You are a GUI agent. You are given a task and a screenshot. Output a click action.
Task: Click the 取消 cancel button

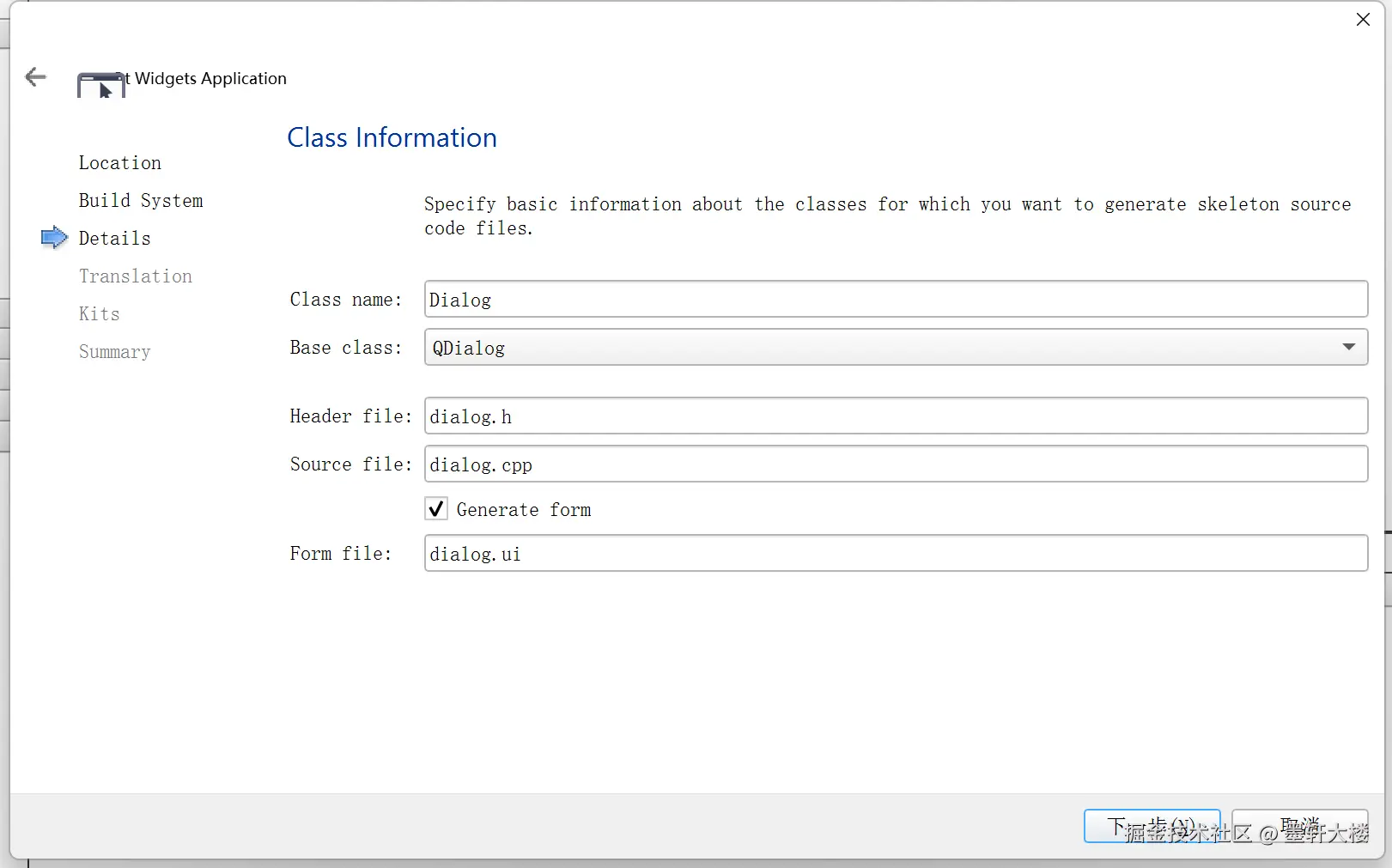[1299, 826]
